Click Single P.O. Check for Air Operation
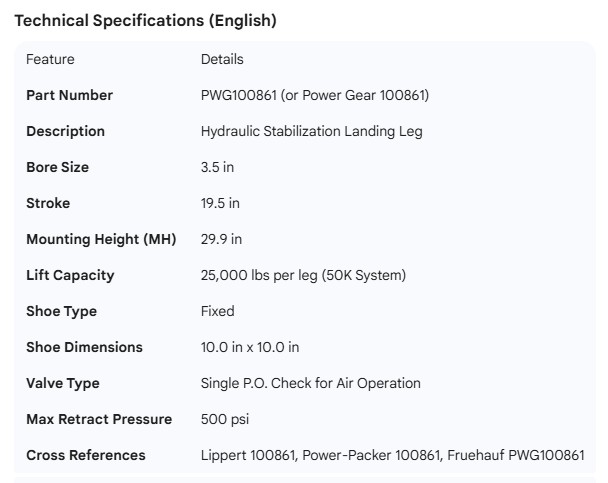This screenshot has width=608, height=483. point(310,383)
